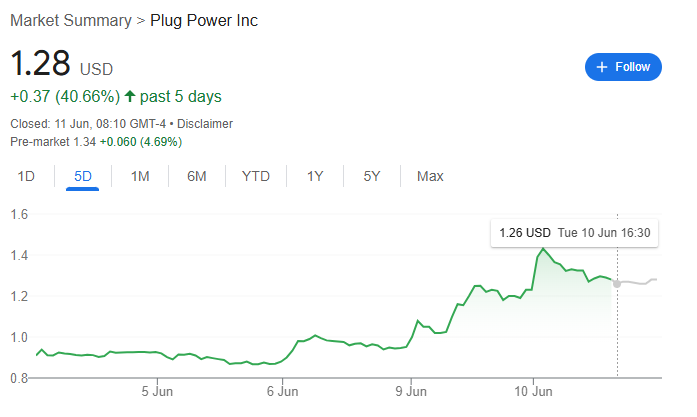Click the 10 Jun peak on chart
697x417 pixels.
click(x=543, y=249)
